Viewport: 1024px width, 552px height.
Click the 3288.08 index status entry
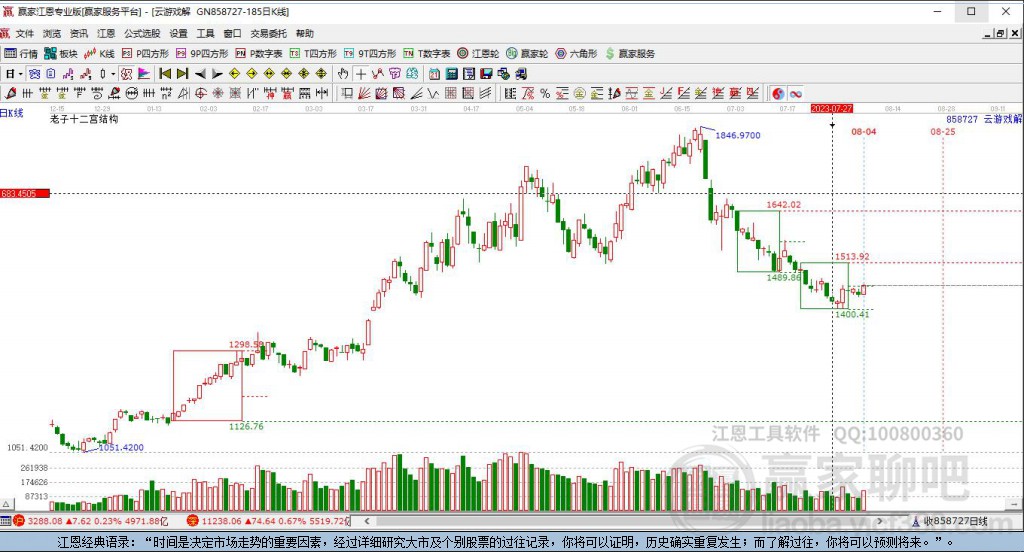tap(89, 521)
